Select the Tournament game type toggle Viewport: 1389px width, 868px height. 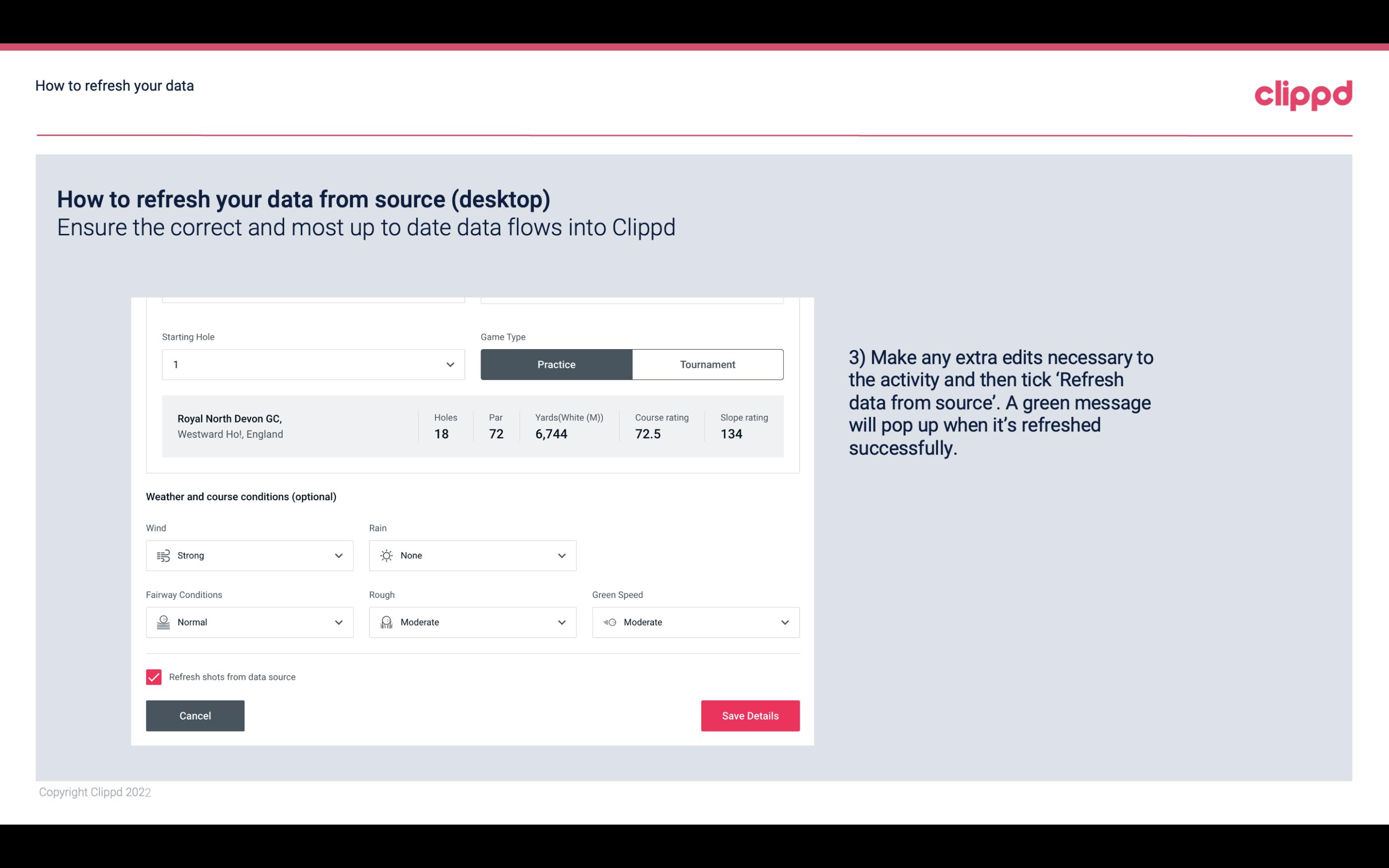pyautogui.click(x=707, y=364)
